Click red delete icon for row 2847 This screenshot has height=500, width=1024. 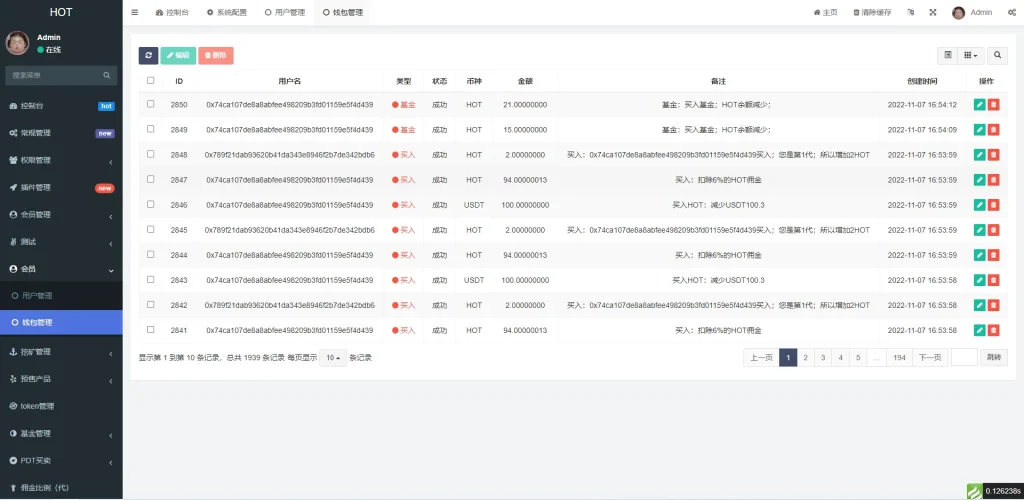[994, 180]
